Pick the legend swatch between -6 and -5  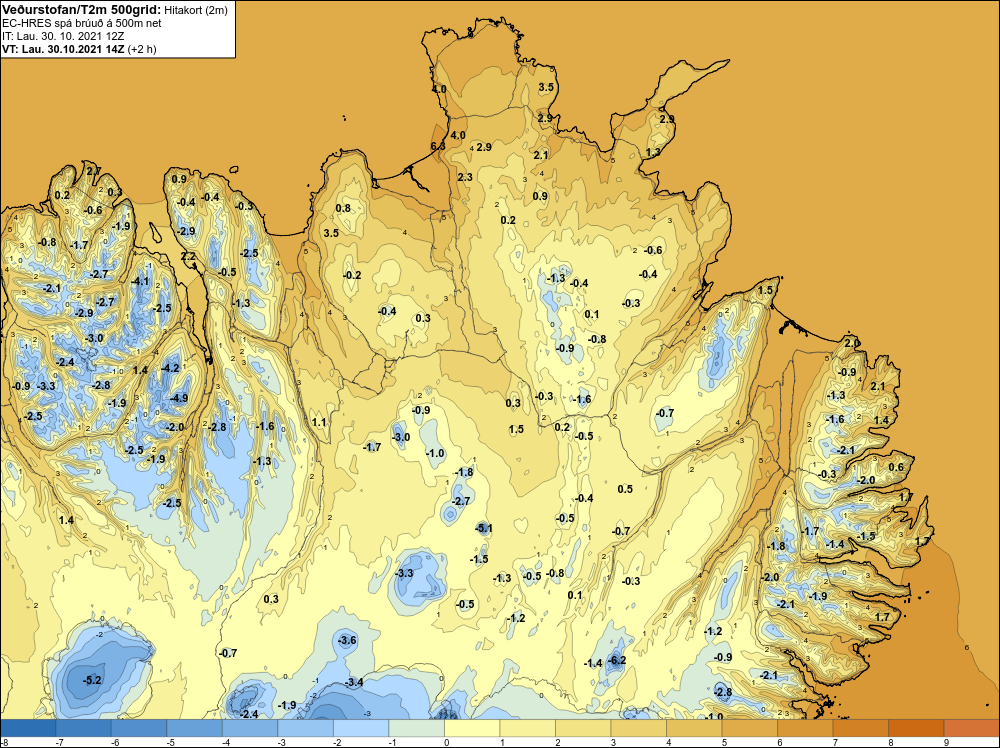tap(139, 728)
